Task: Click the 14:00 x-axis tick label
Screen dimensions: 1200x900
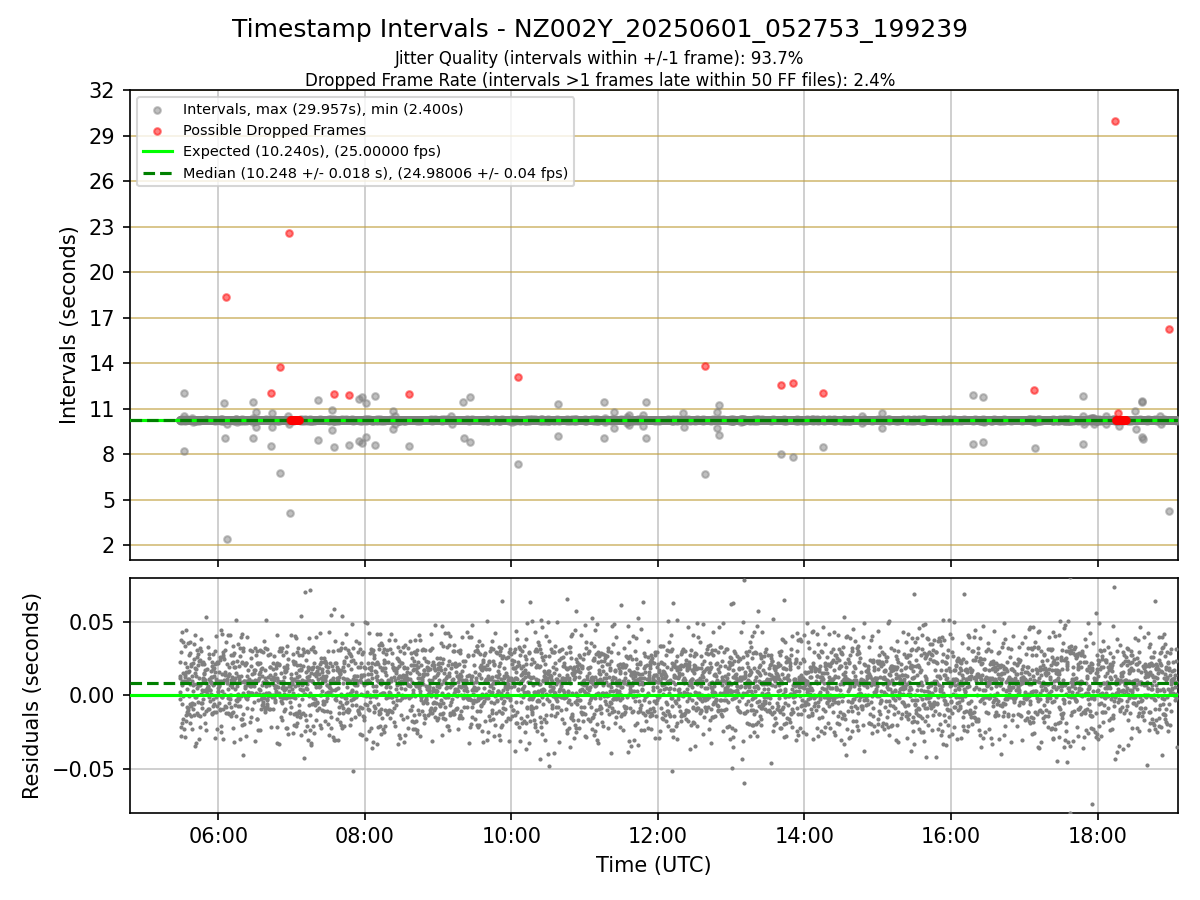Action: [804, 836]
